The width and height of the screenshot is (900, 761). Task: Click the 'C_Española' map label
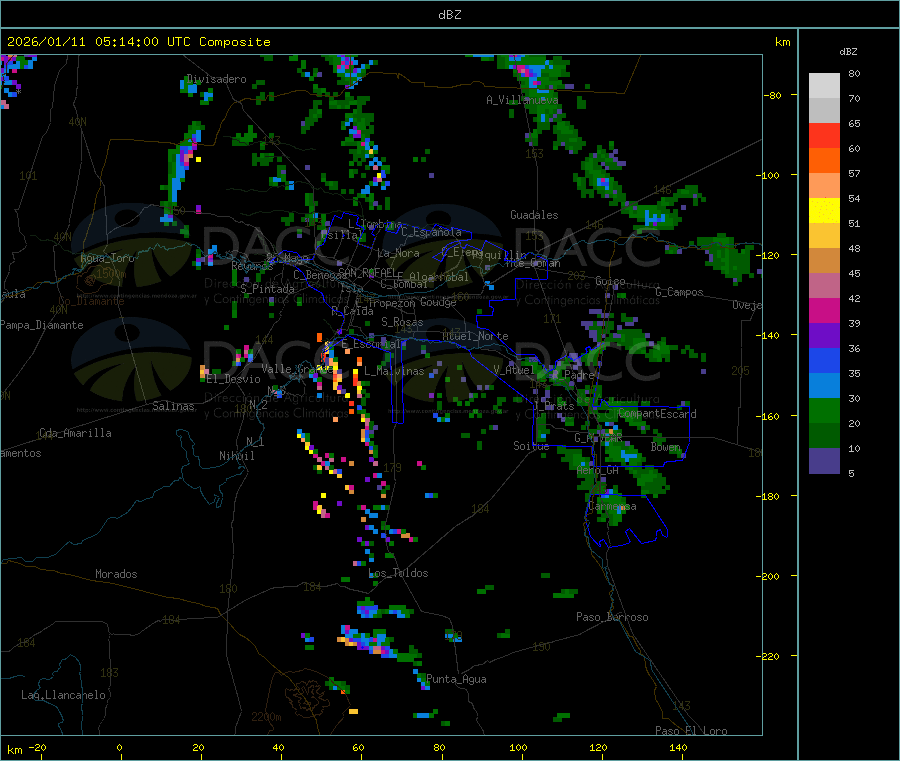[432, 232]
